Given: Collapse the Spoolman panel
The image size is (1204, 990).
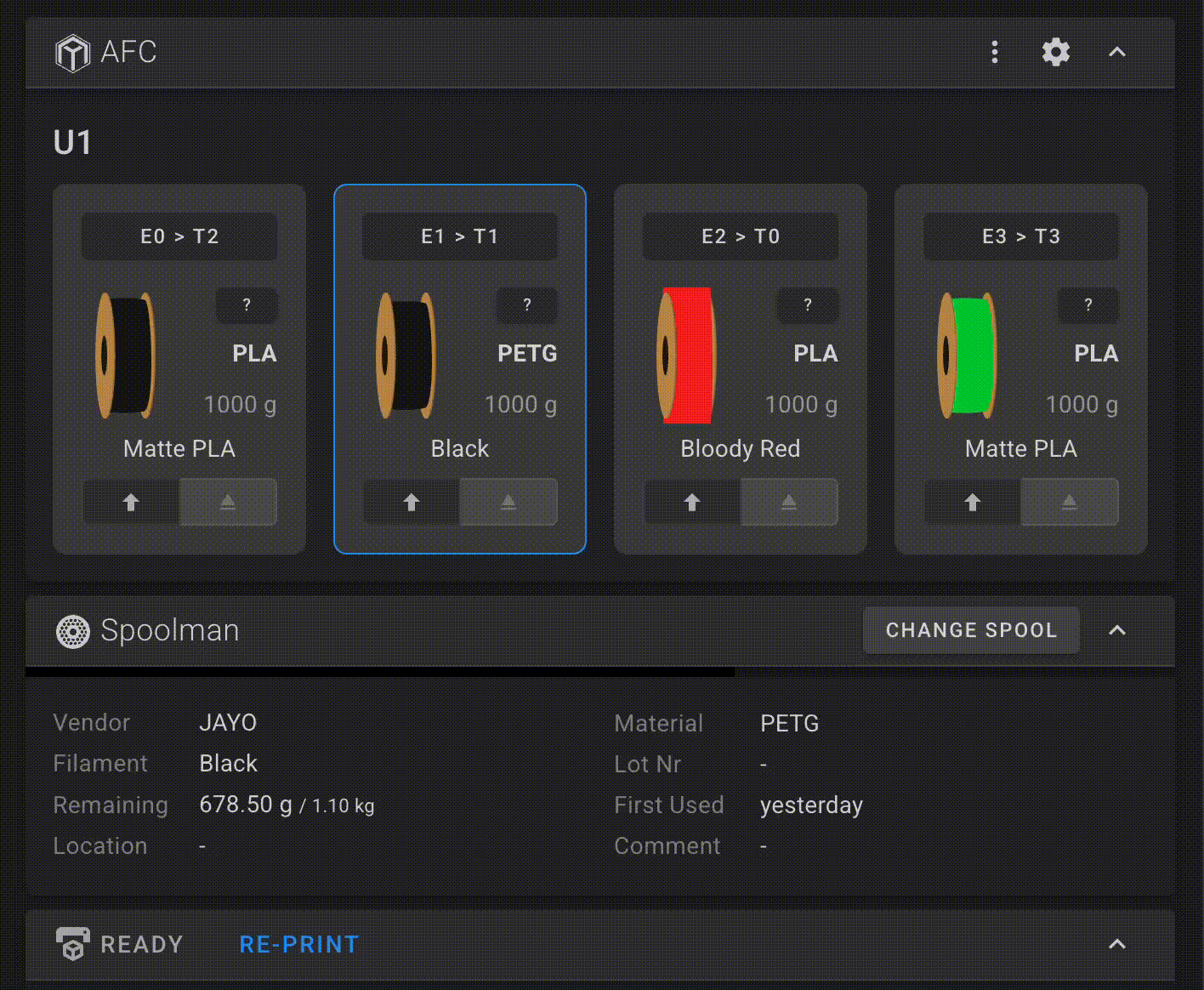Looking at the screenshot, I should (x=1116, y=631).
